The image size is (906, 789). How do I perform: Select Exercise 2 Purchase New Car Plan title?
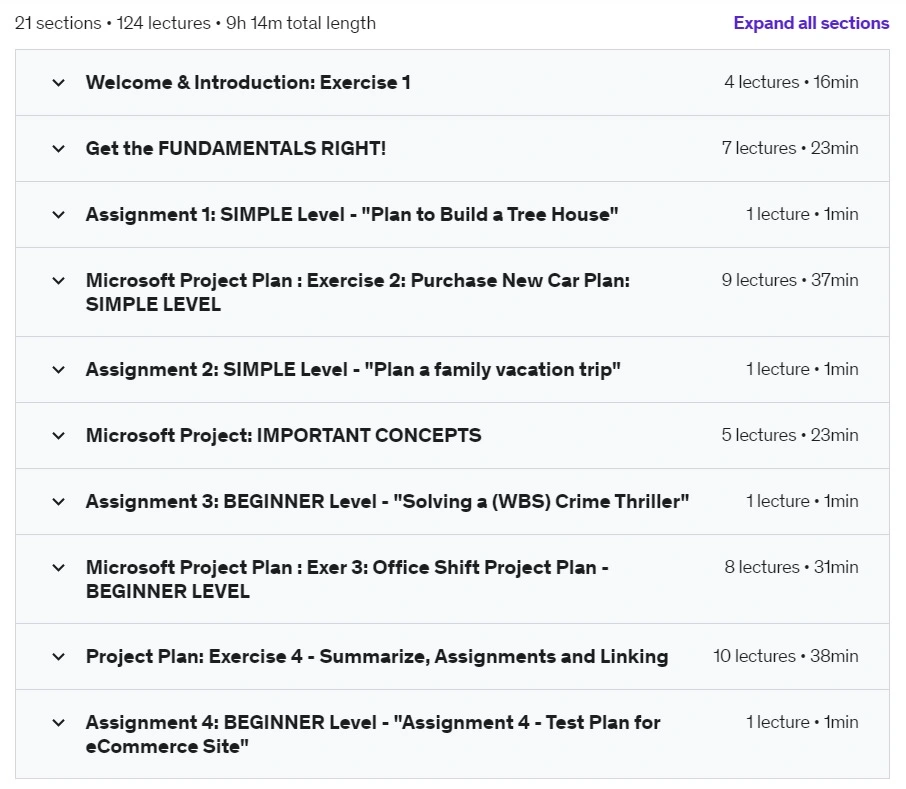(x=358, y=292)
